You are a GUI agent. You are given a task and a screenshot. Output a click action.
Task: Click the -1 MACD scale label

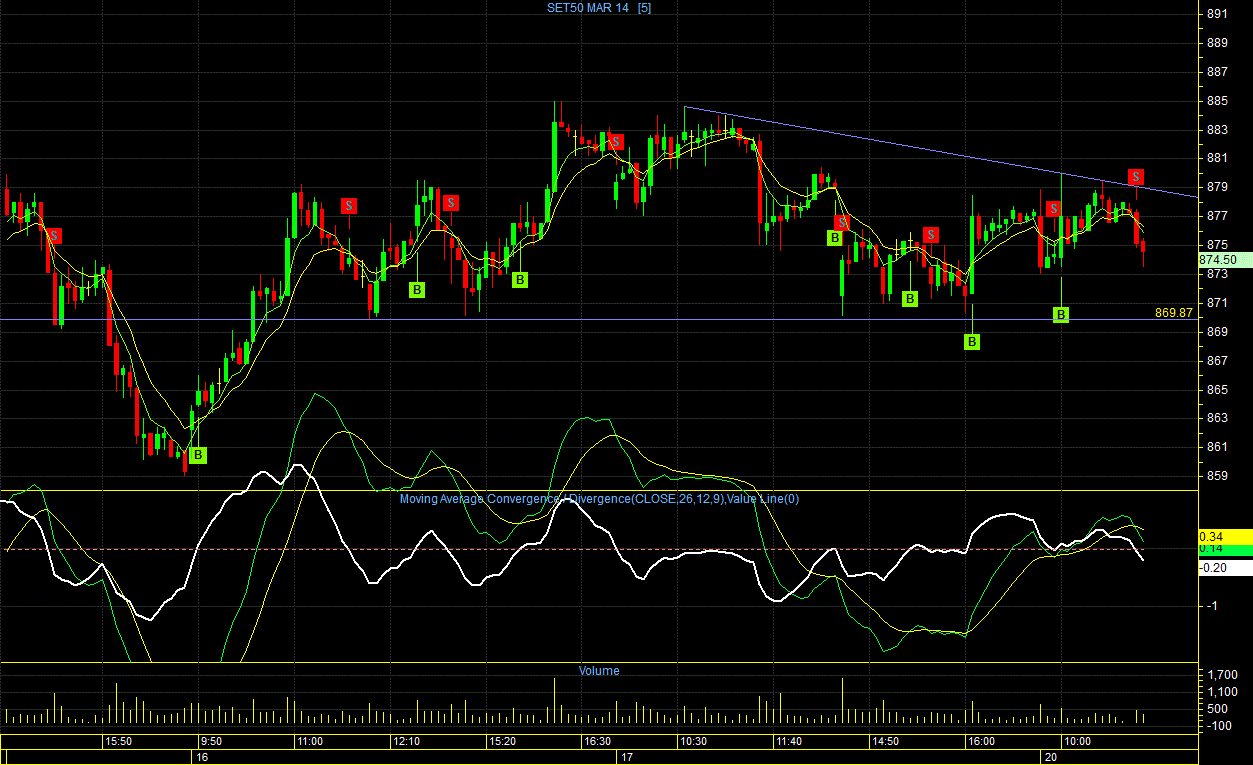(1213, 605)
